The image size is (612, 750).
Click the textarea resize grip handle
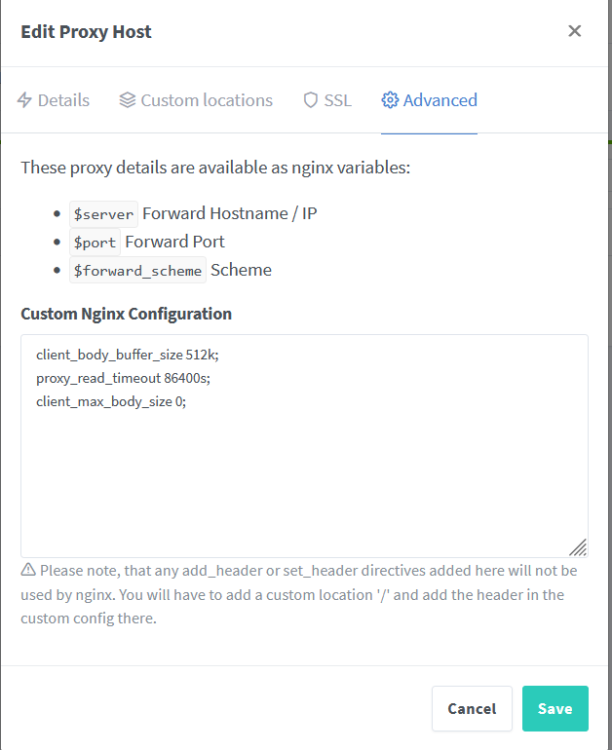click(x=578, y=547)
